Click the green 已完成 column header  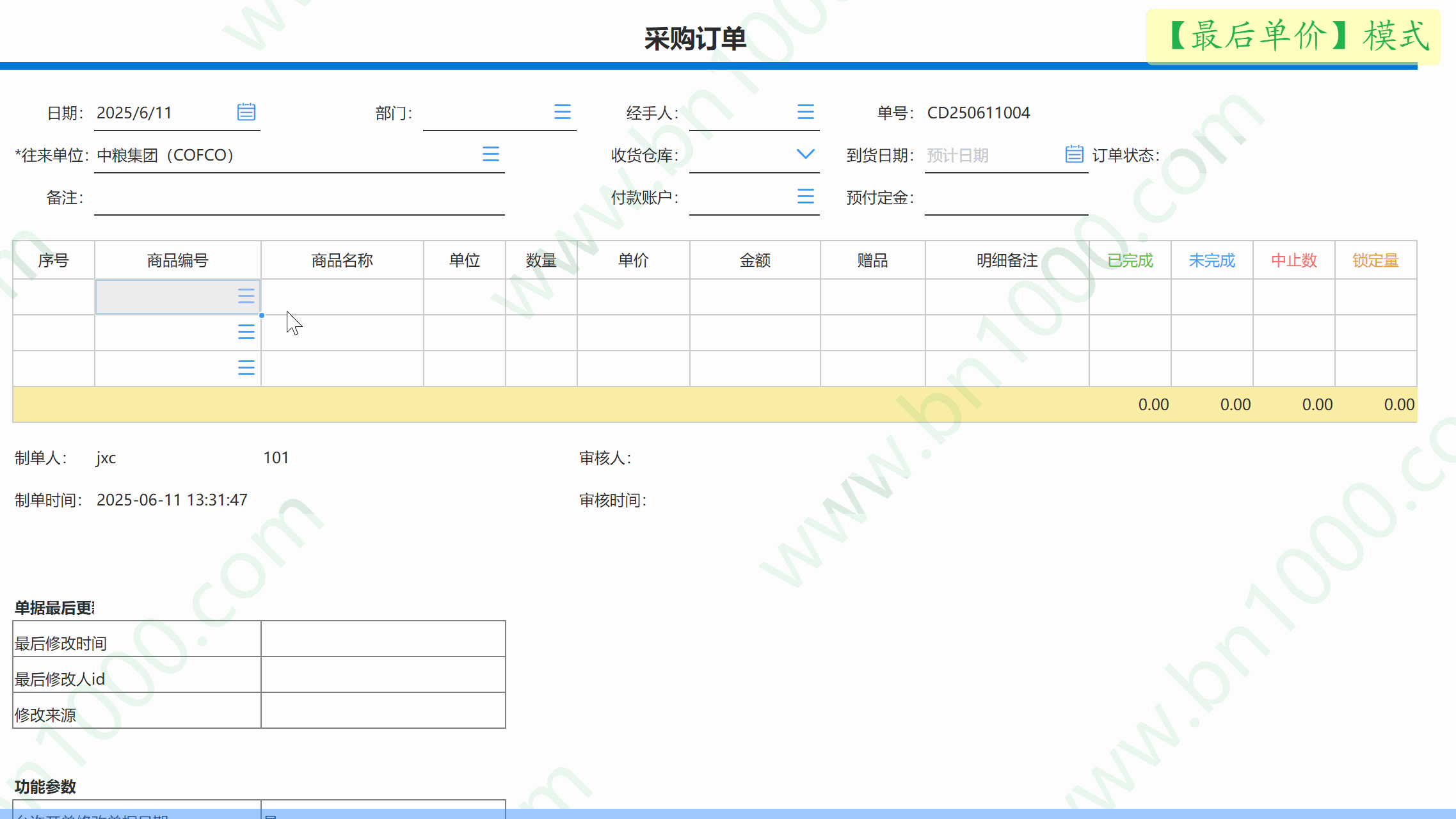1130,260
